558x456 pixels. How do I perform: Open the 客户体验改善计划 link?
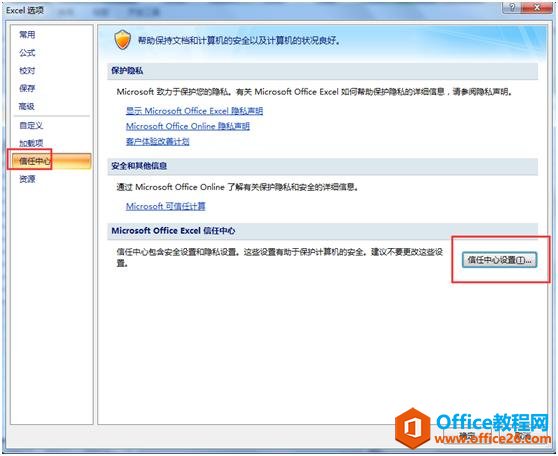(x=158, y=142)
